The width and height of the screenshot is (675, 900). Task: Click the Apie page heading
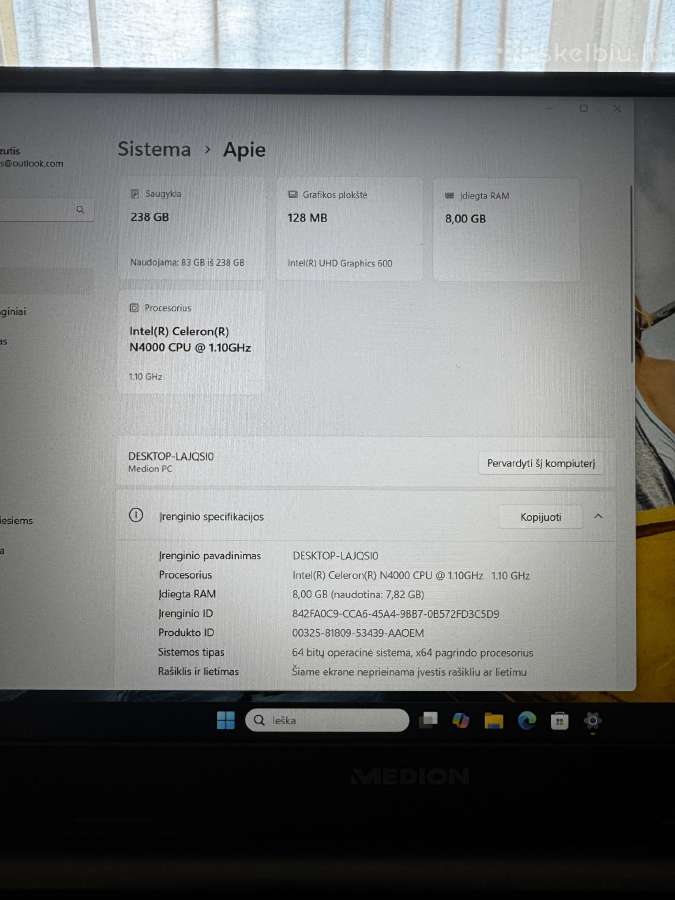click(244, 150)
